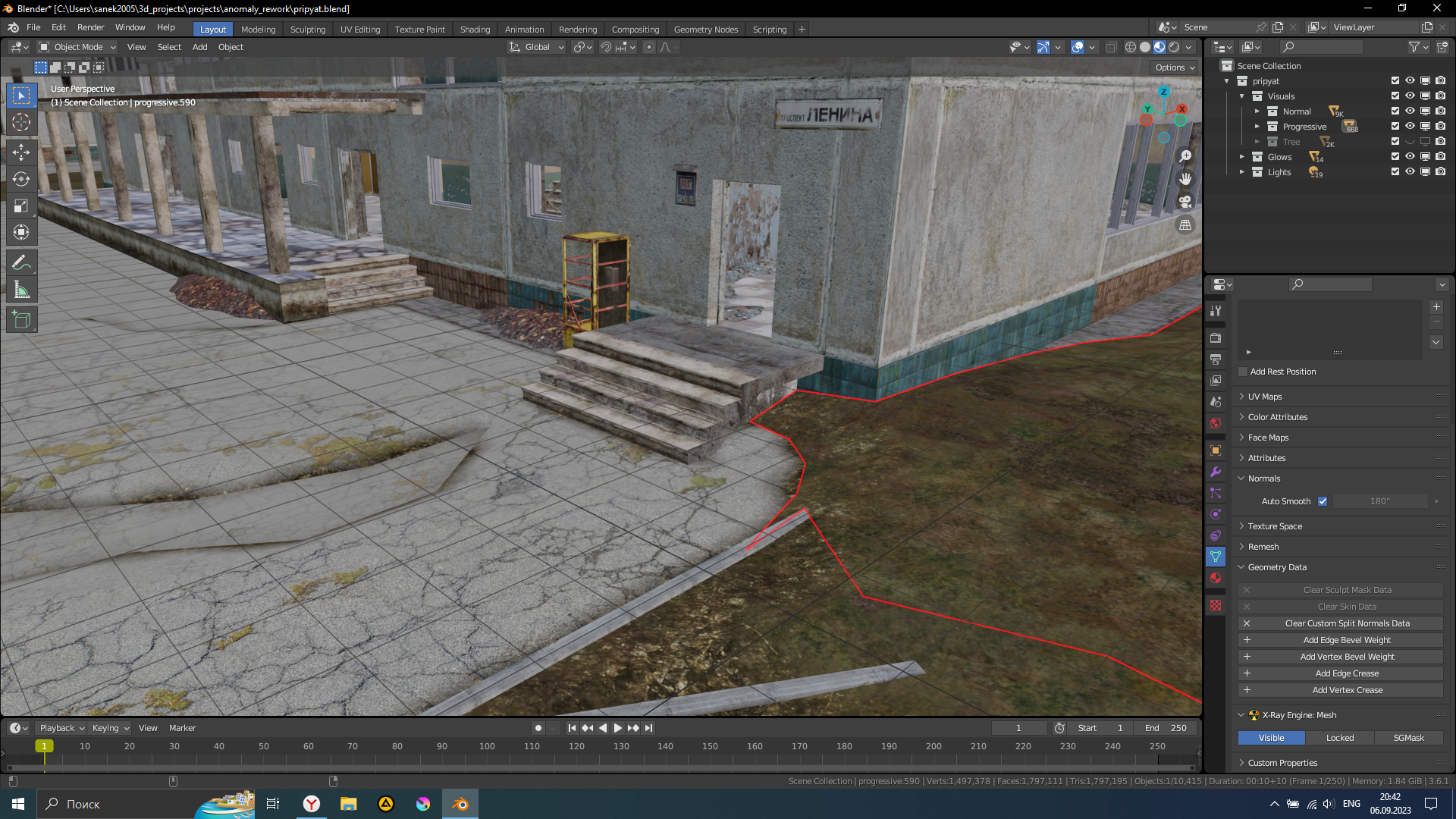Select the Move tool in toolbar
1456x819 pixels.
click(x=21, y=152)
